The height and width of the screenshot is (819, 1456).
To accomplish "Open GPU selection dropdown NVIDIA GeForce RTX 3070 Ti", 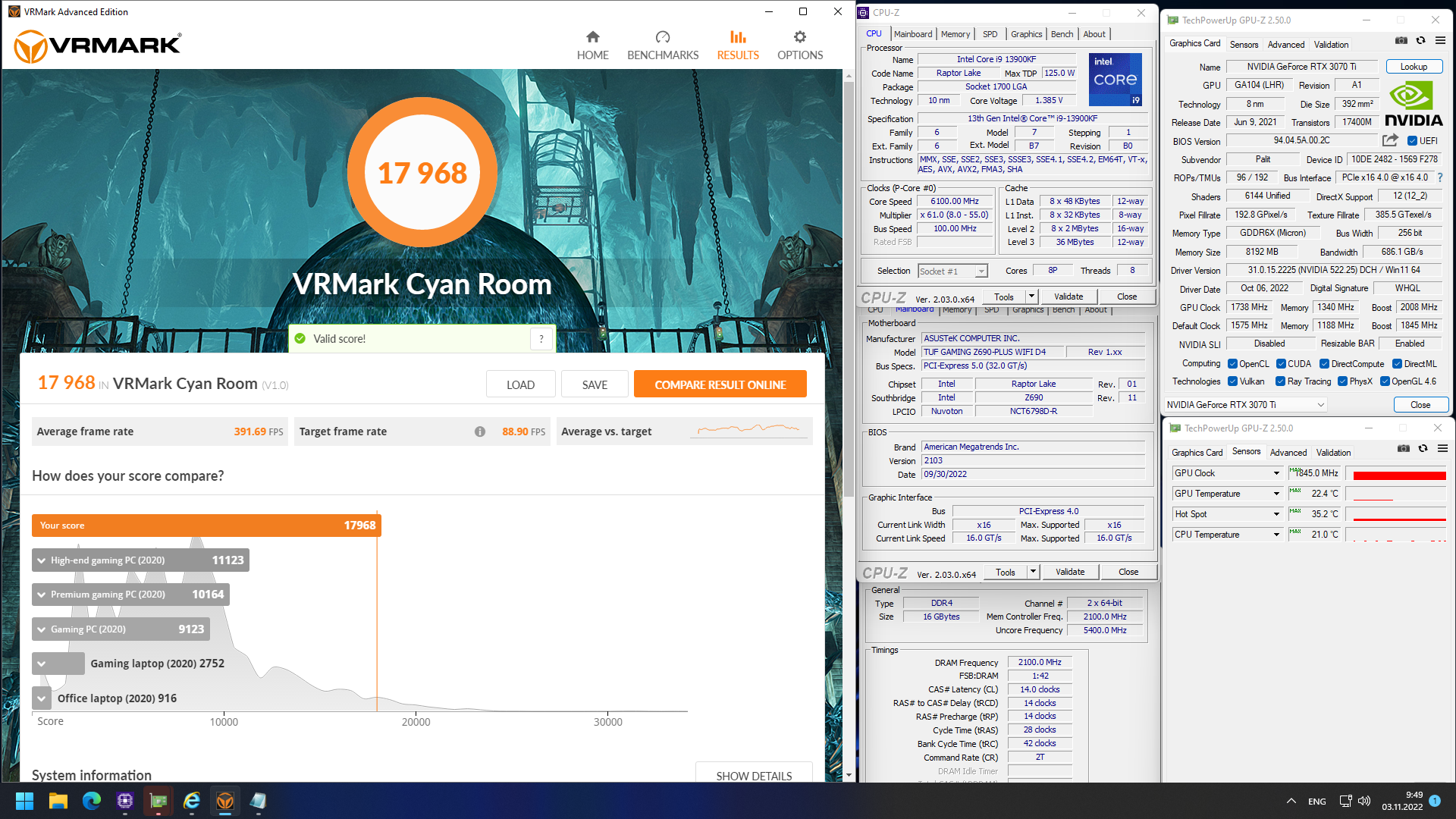I will point(1245,405).
